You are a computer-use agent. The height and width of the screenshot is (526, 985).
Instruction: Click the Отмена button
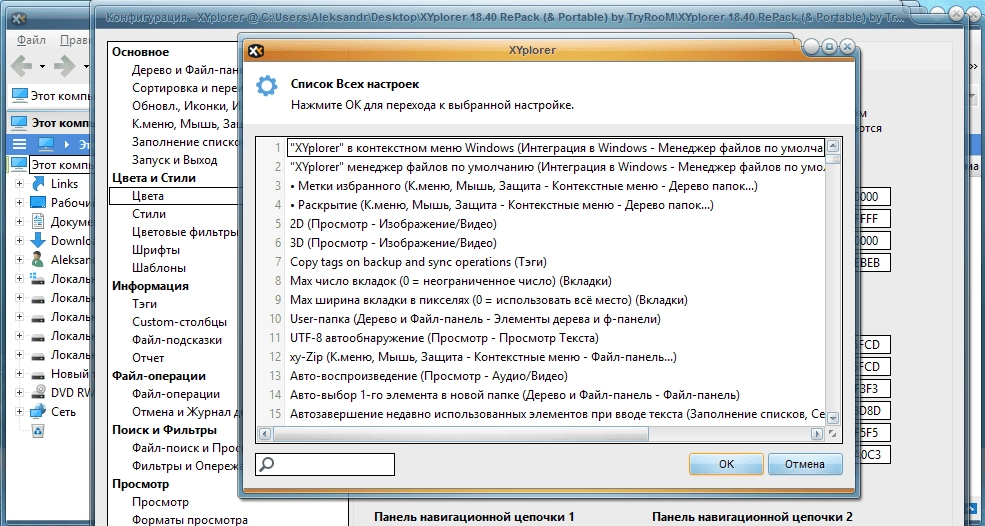(805, 464)
